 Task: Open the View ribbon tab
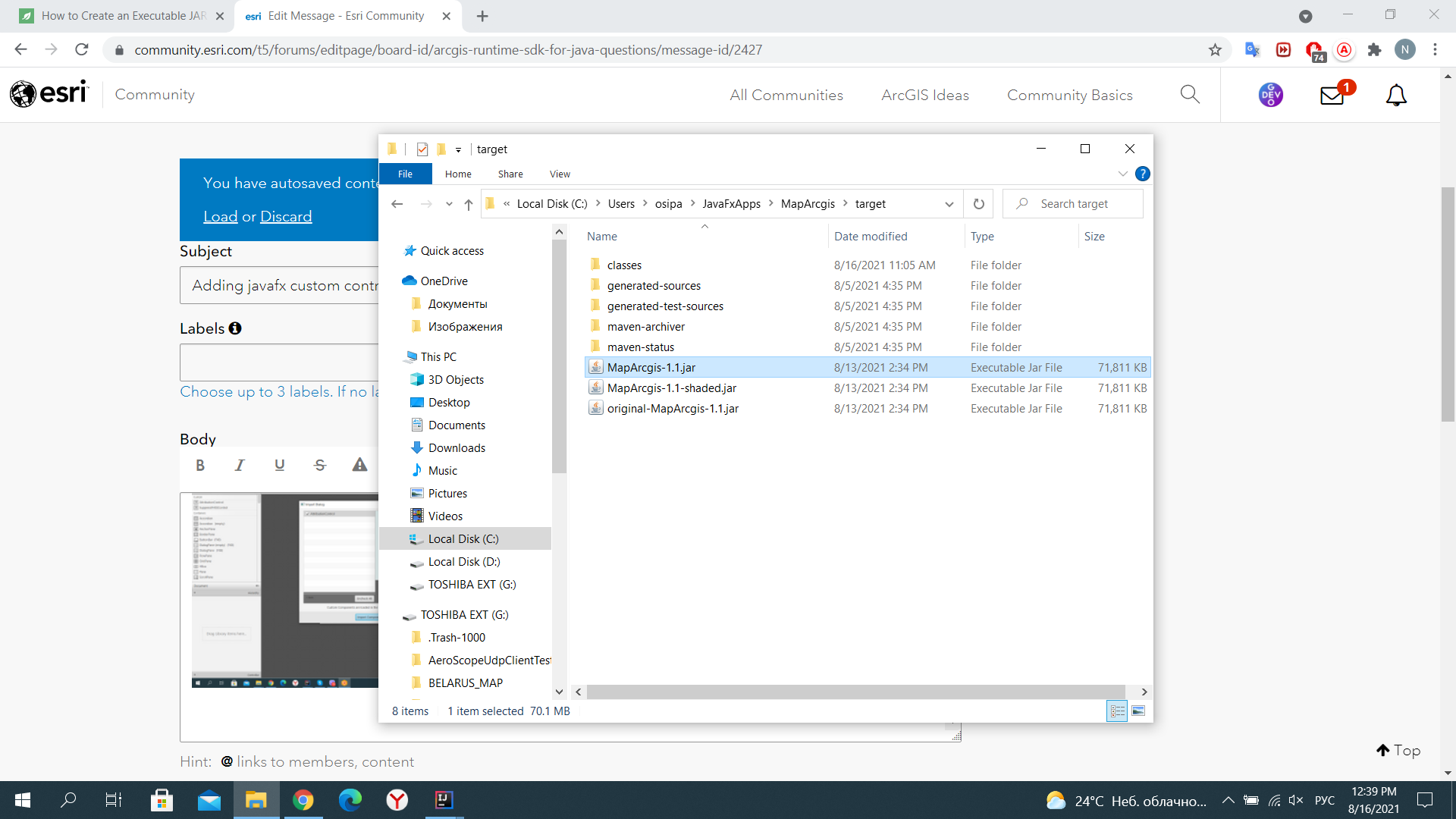point(560,174)
